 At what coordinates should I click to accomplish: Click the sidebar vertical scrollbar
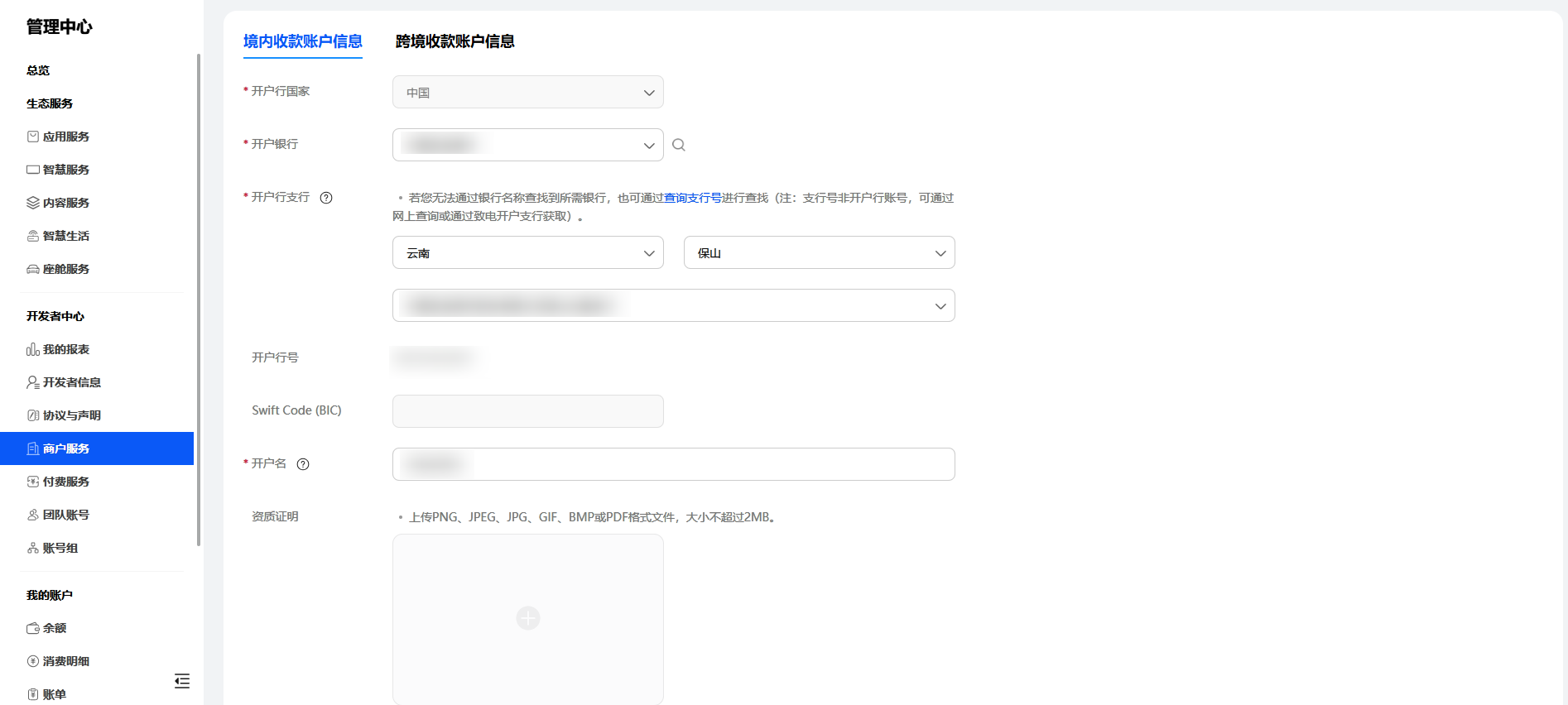[199, 300]
